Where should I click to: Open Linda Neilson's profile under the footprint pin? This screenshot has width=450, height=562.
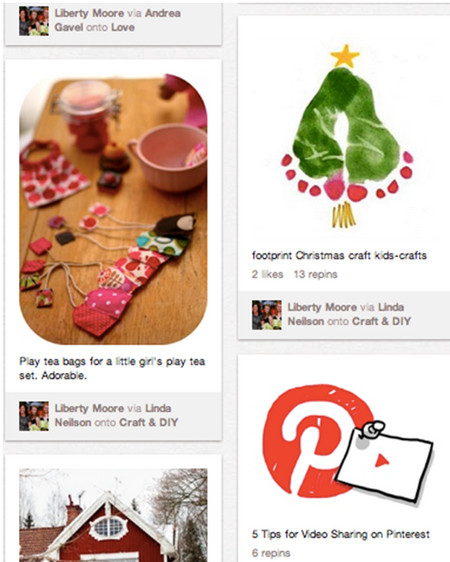(x=346, y=314)
